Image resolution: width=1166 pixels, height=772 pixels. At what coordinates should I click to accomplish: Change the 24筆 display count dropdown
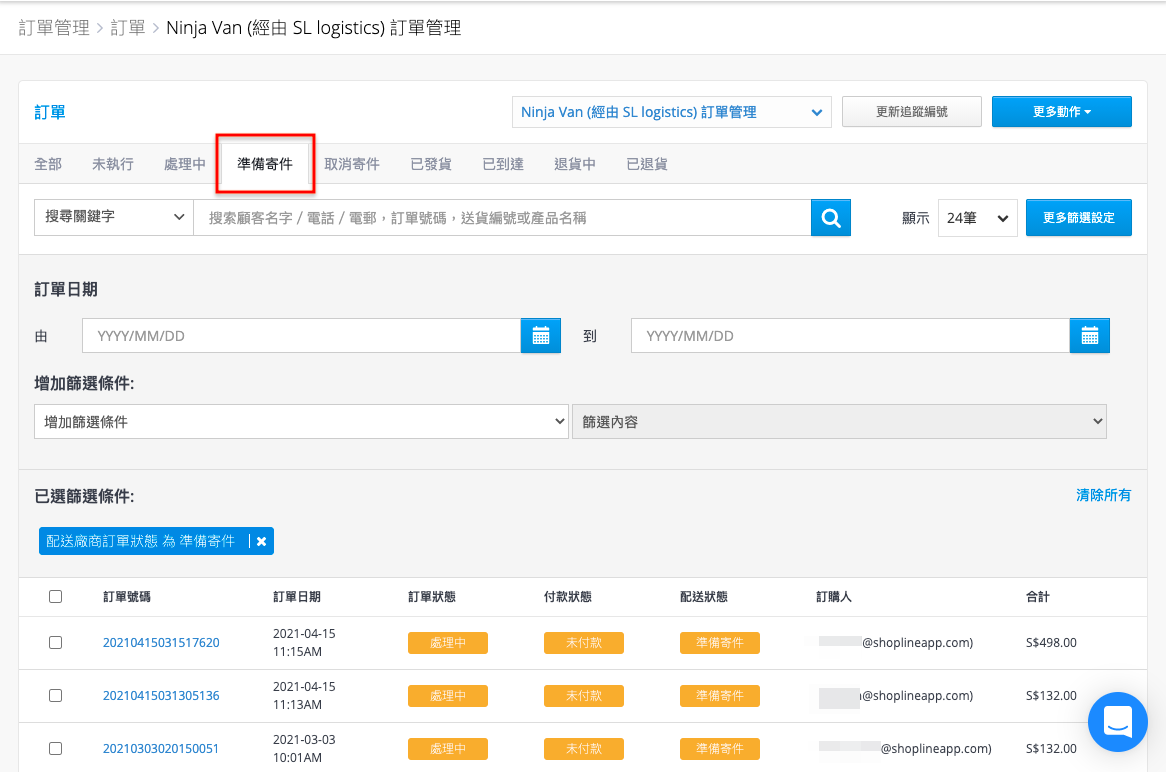(977, 218)
